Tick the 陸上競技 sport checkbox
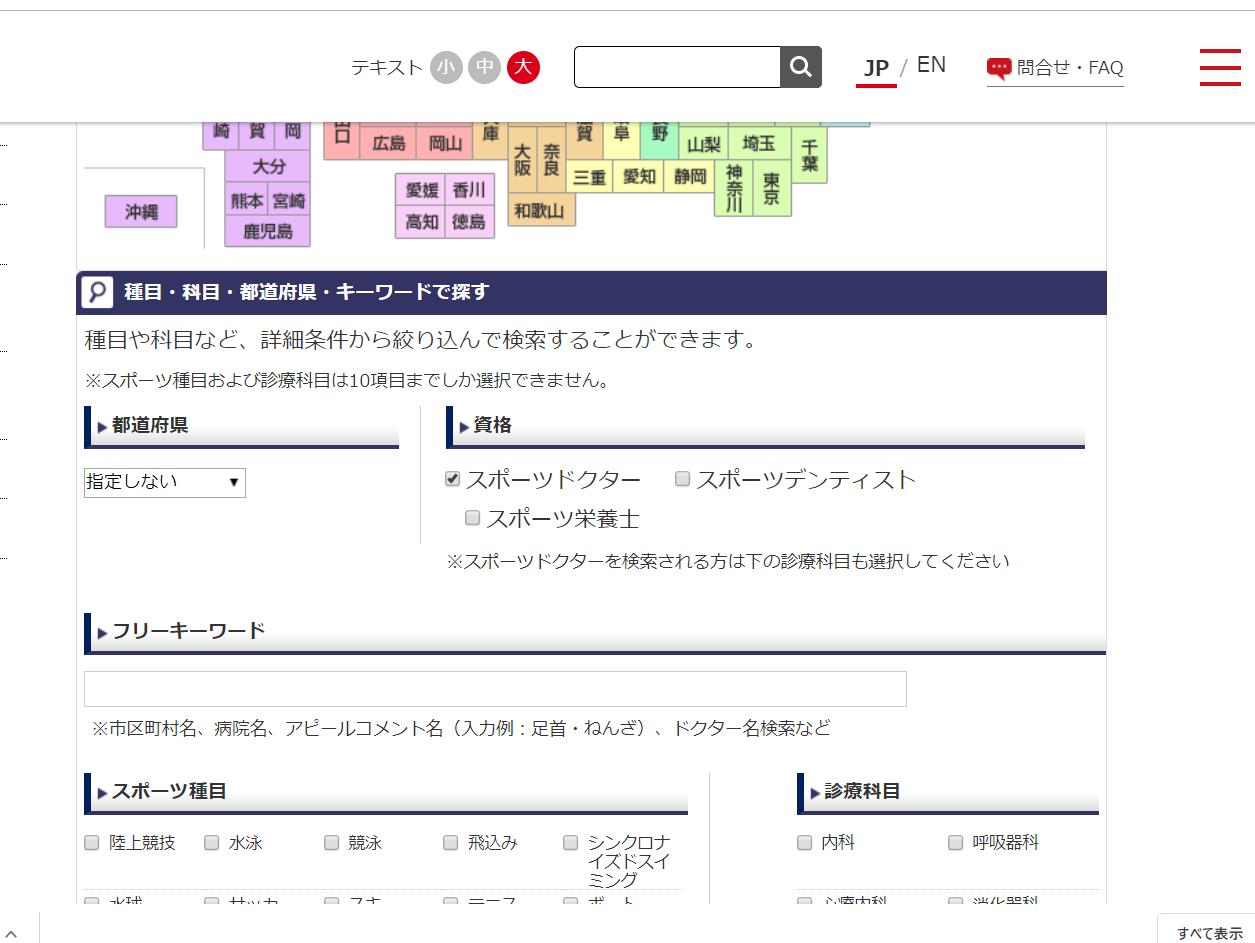The height and width of the screenshot is (943, 1255). click(x=92, y=843)
